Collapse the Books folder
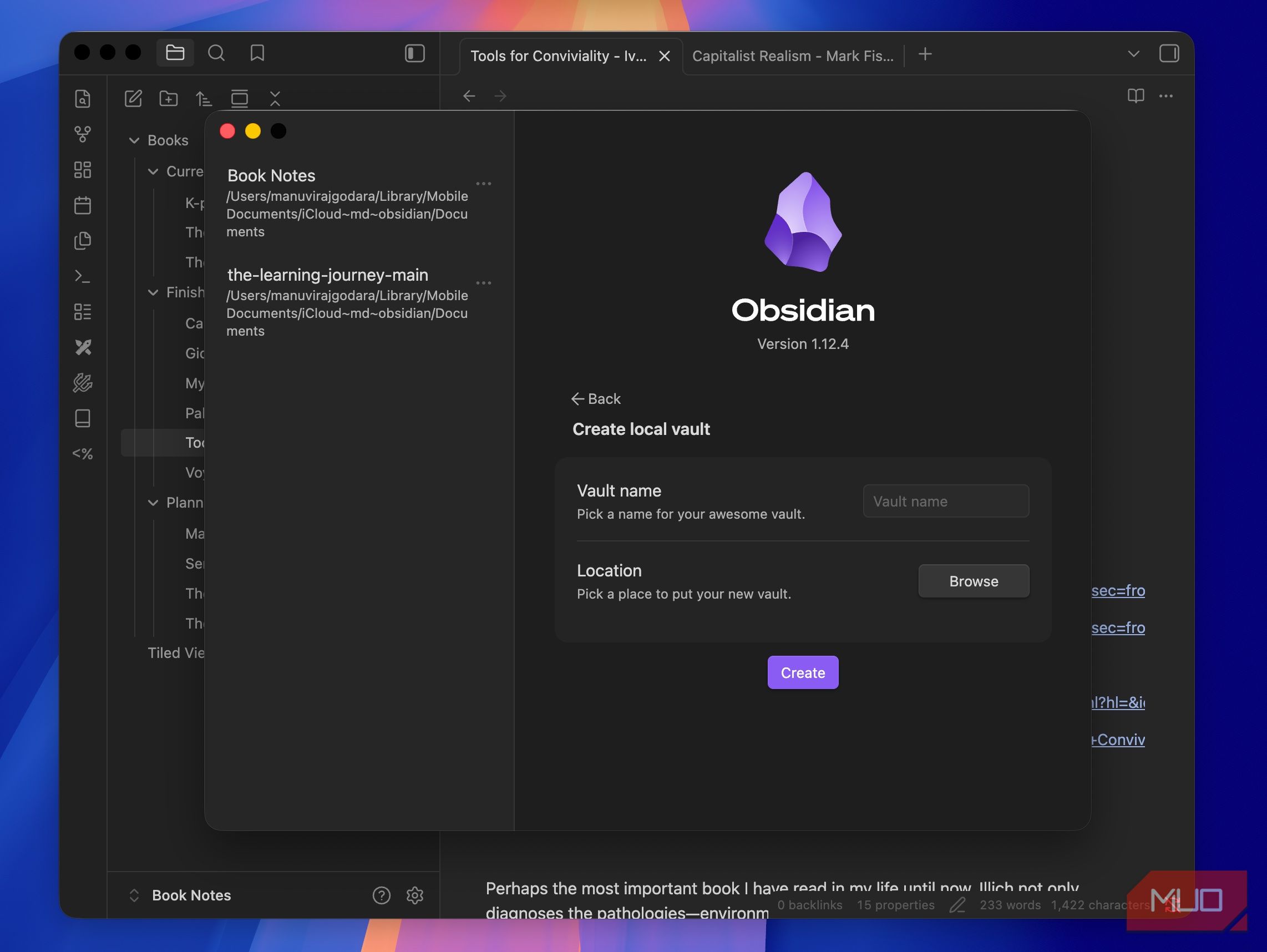The image size is (1267, 952). 134,140
